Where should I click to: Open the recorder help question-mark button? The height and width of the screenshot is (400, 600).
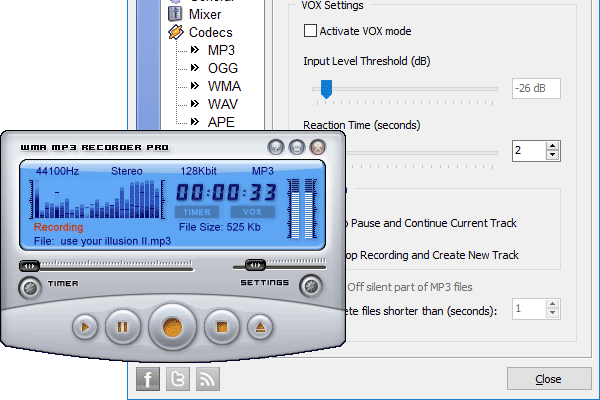coord(276,147)
